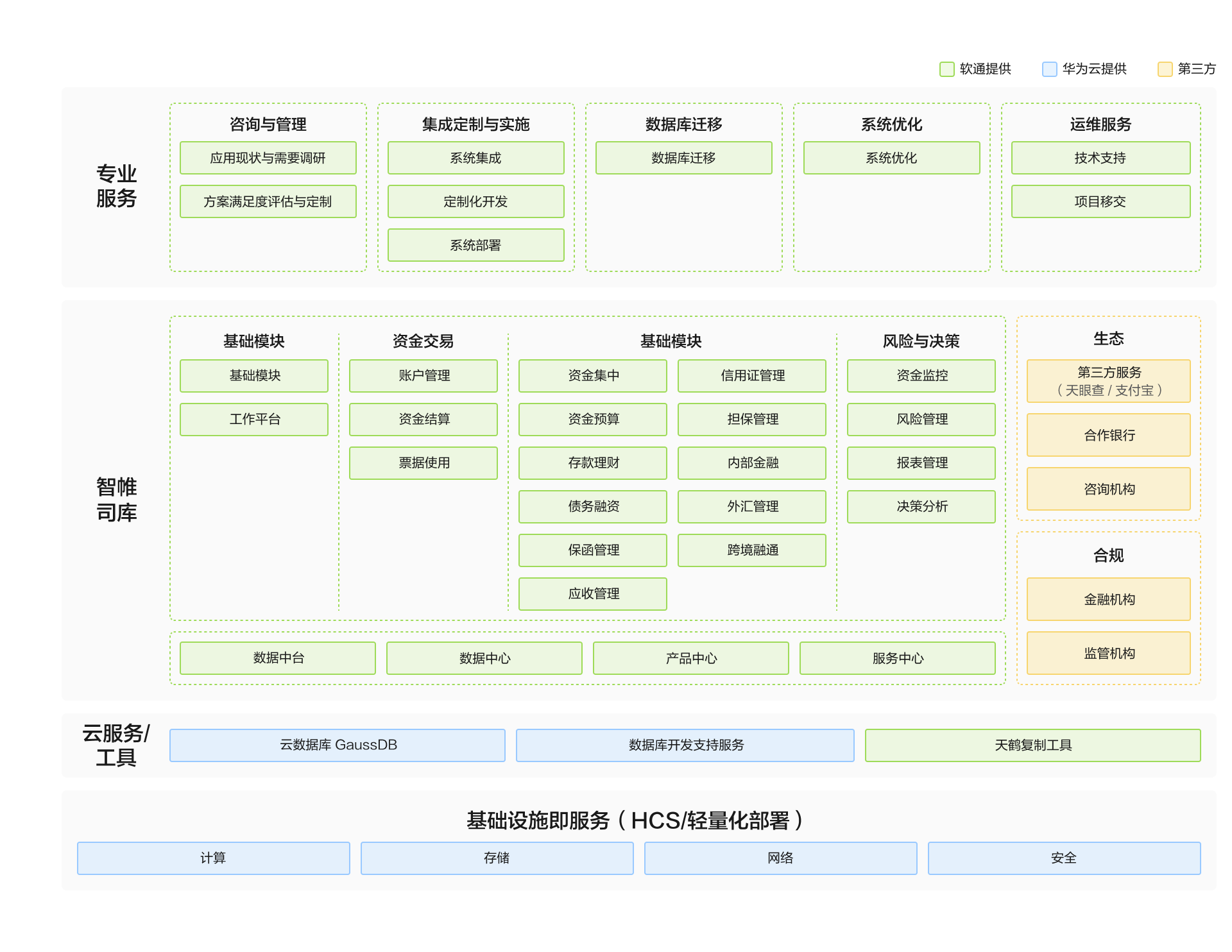Select the 数据库迁移 green box
This screenshot has width=1232, height=952.
pyautogui.click(x=683, y=158)
